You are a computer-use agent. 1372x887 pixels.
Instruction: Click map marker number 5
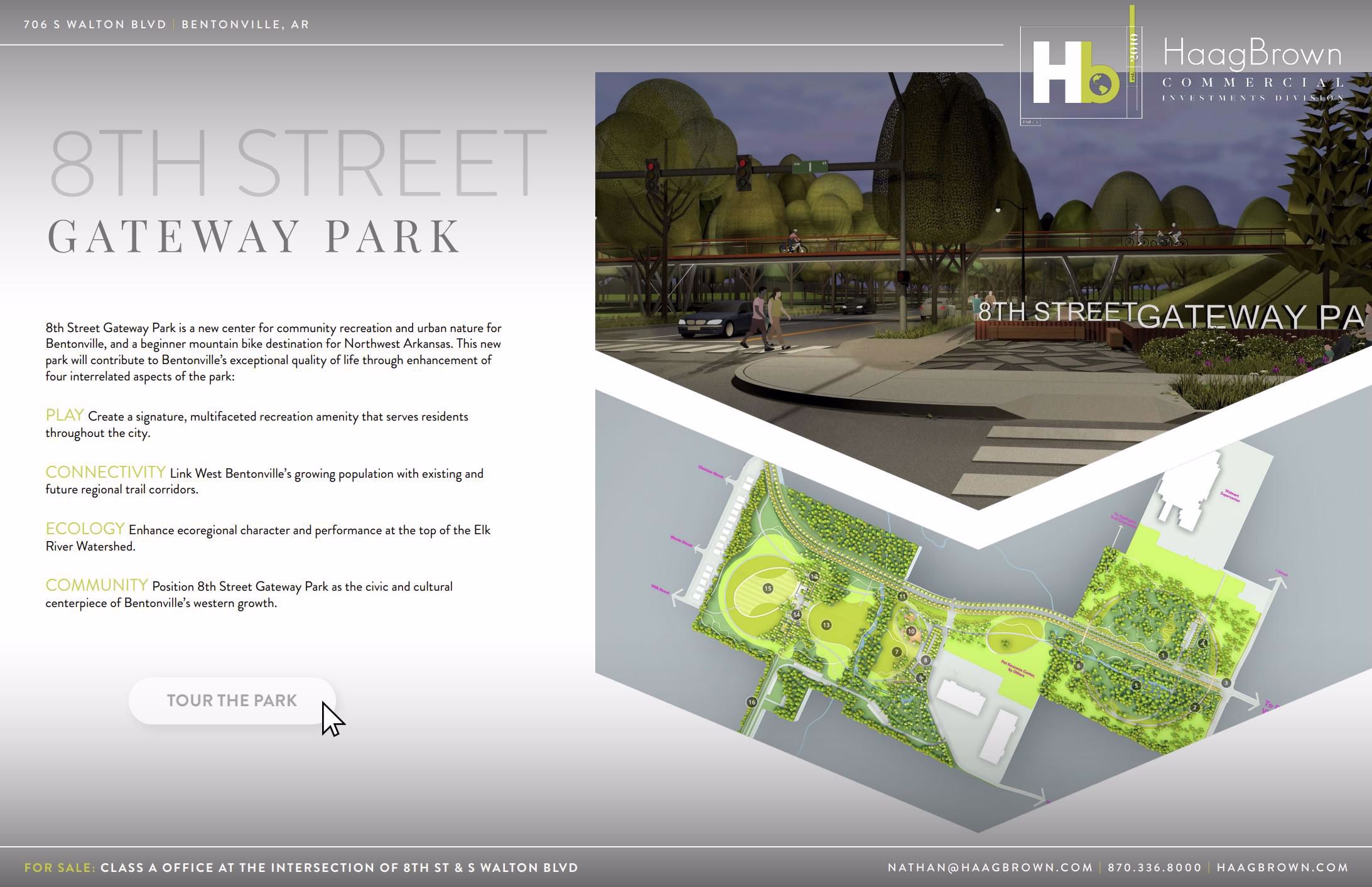point(1135,685)
